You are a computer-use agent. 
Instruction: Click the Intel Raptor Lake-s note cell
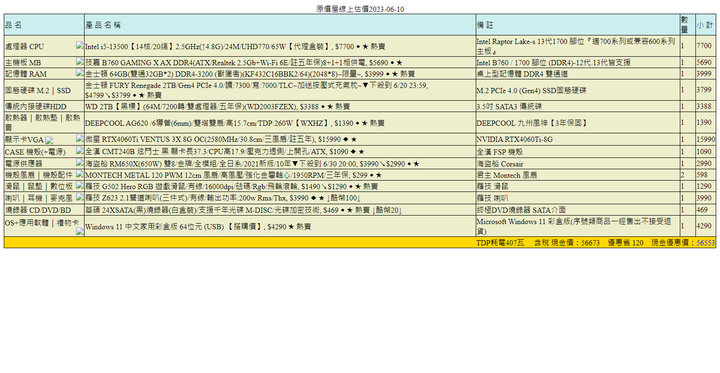[578, 46]
